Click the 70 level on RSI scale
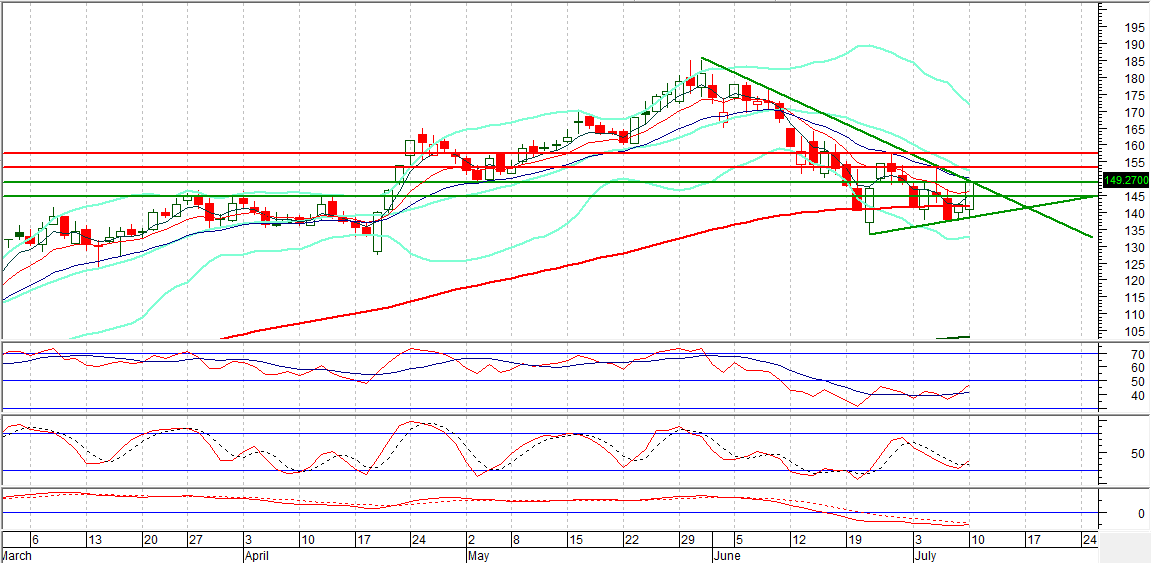Viewport: 1151px width, 563px height. point(1138,354)
